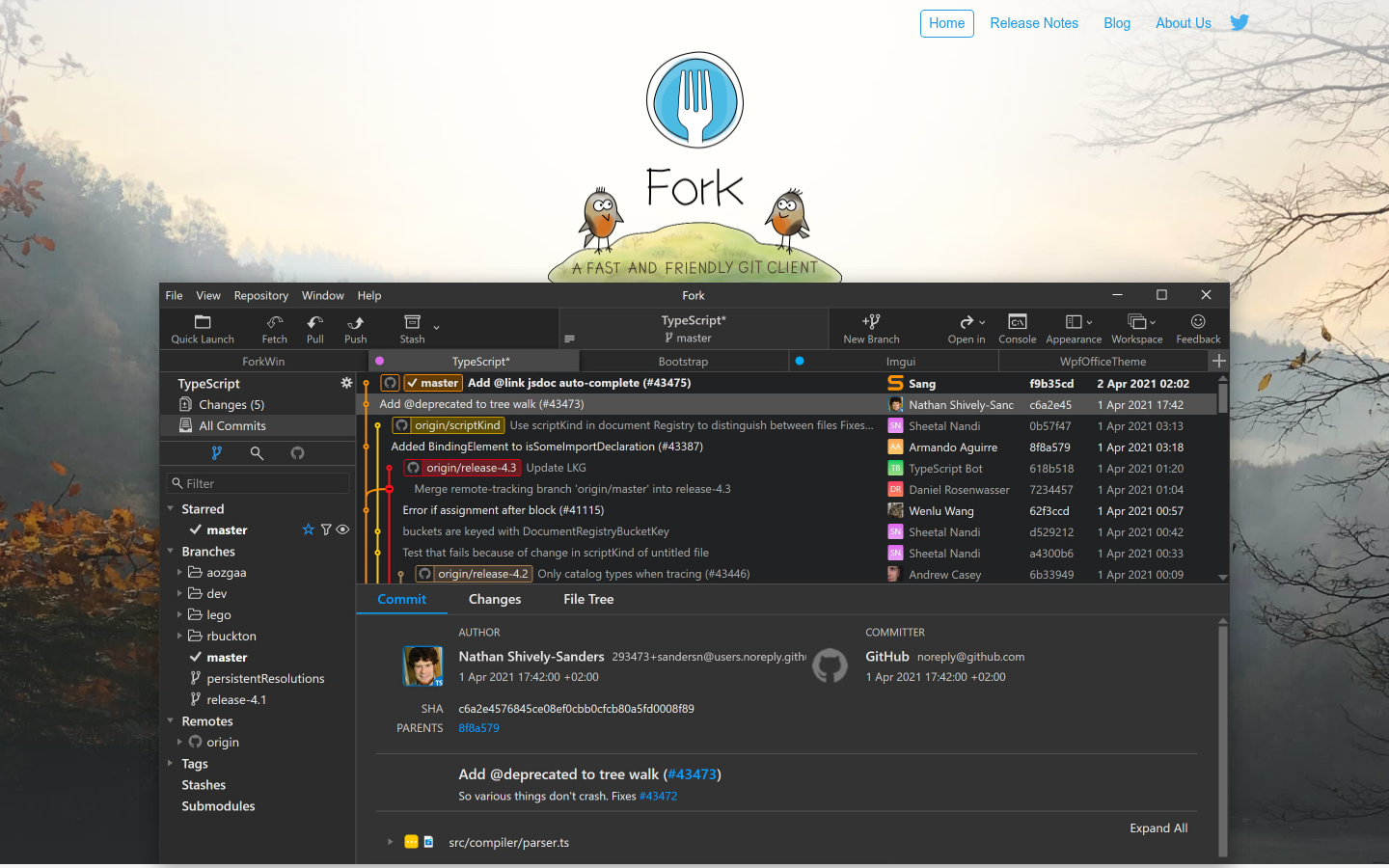The width and height of the screenshot is (1389, 868).
Task: Click the Open in toolbar button
Action: coord(967,329)
